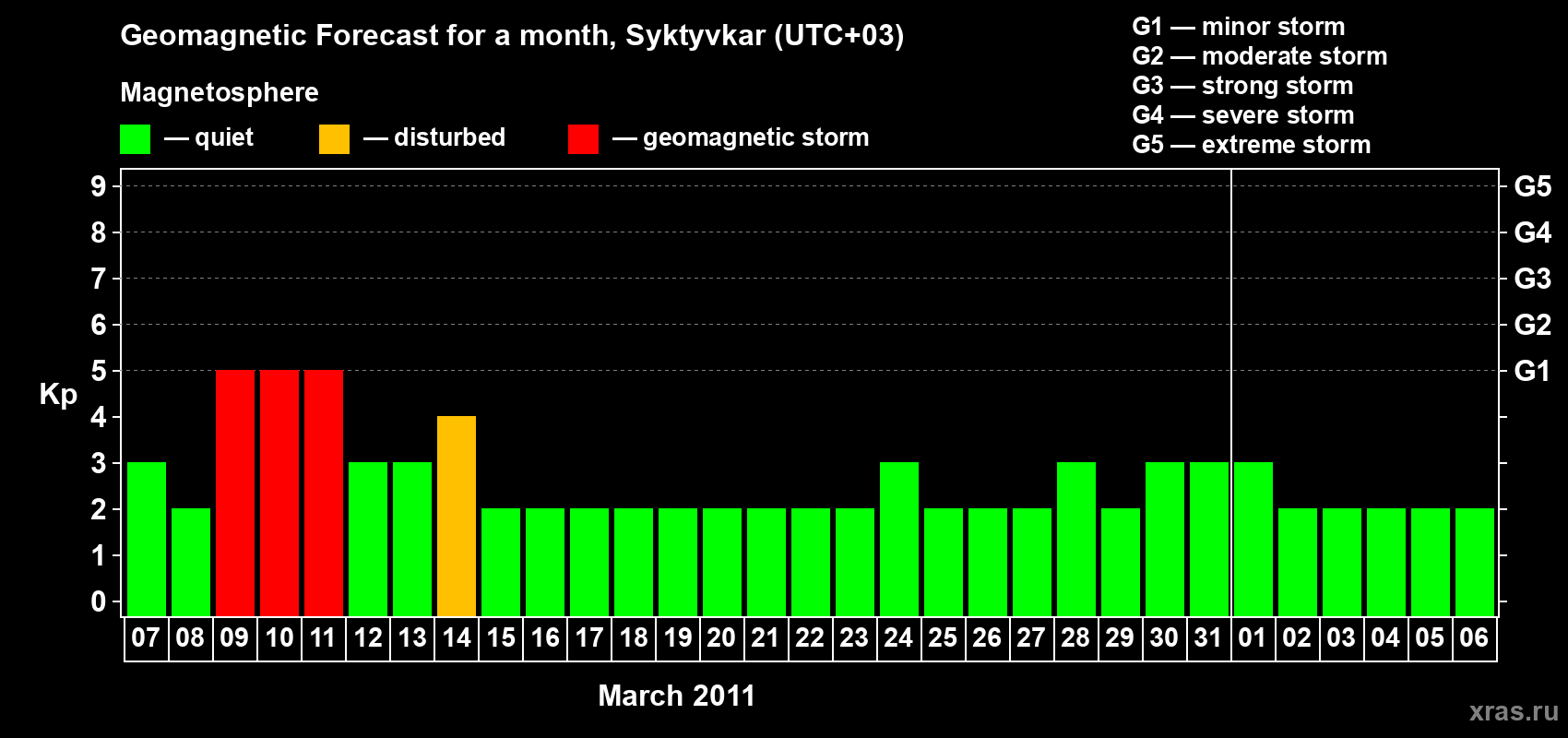Click the green bar for March 20
The height and width of the screenshot is (738, 1568).
click(x=722, y=562)
